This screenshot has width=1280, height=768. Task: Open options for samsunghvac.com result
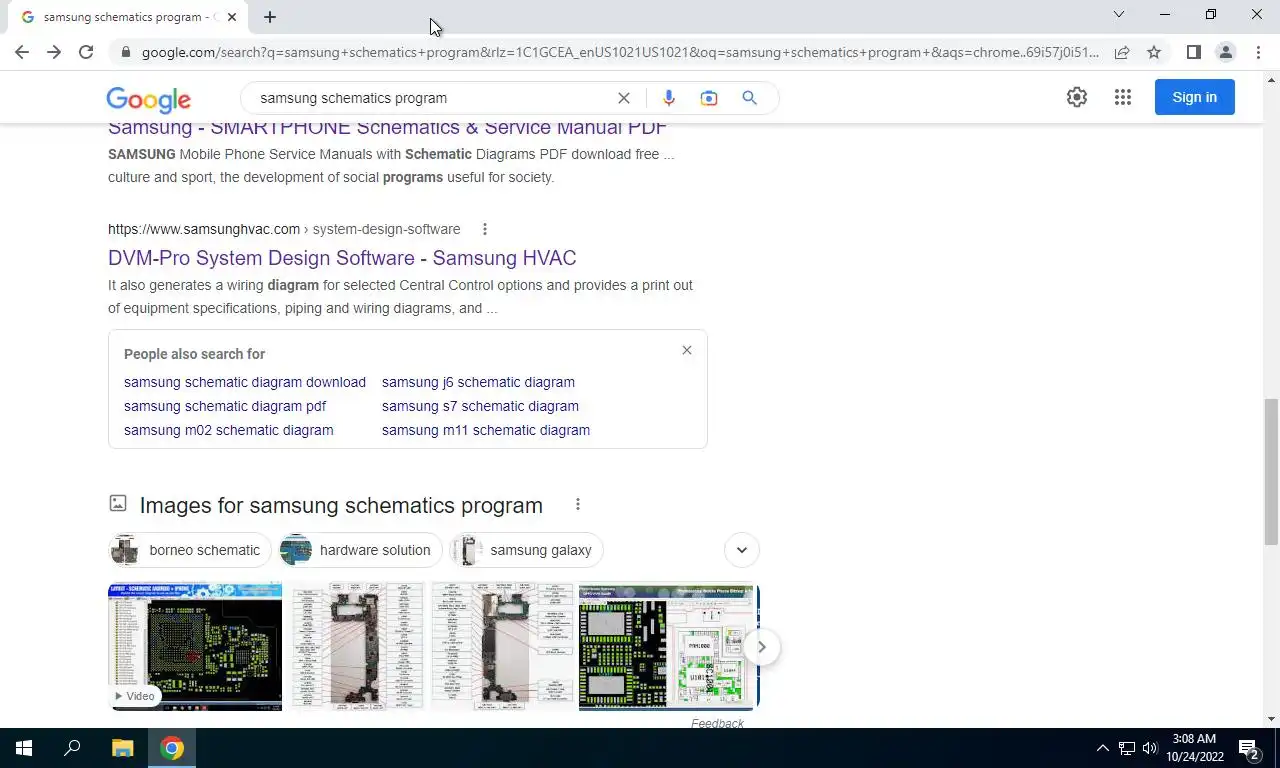coord(485,229)
